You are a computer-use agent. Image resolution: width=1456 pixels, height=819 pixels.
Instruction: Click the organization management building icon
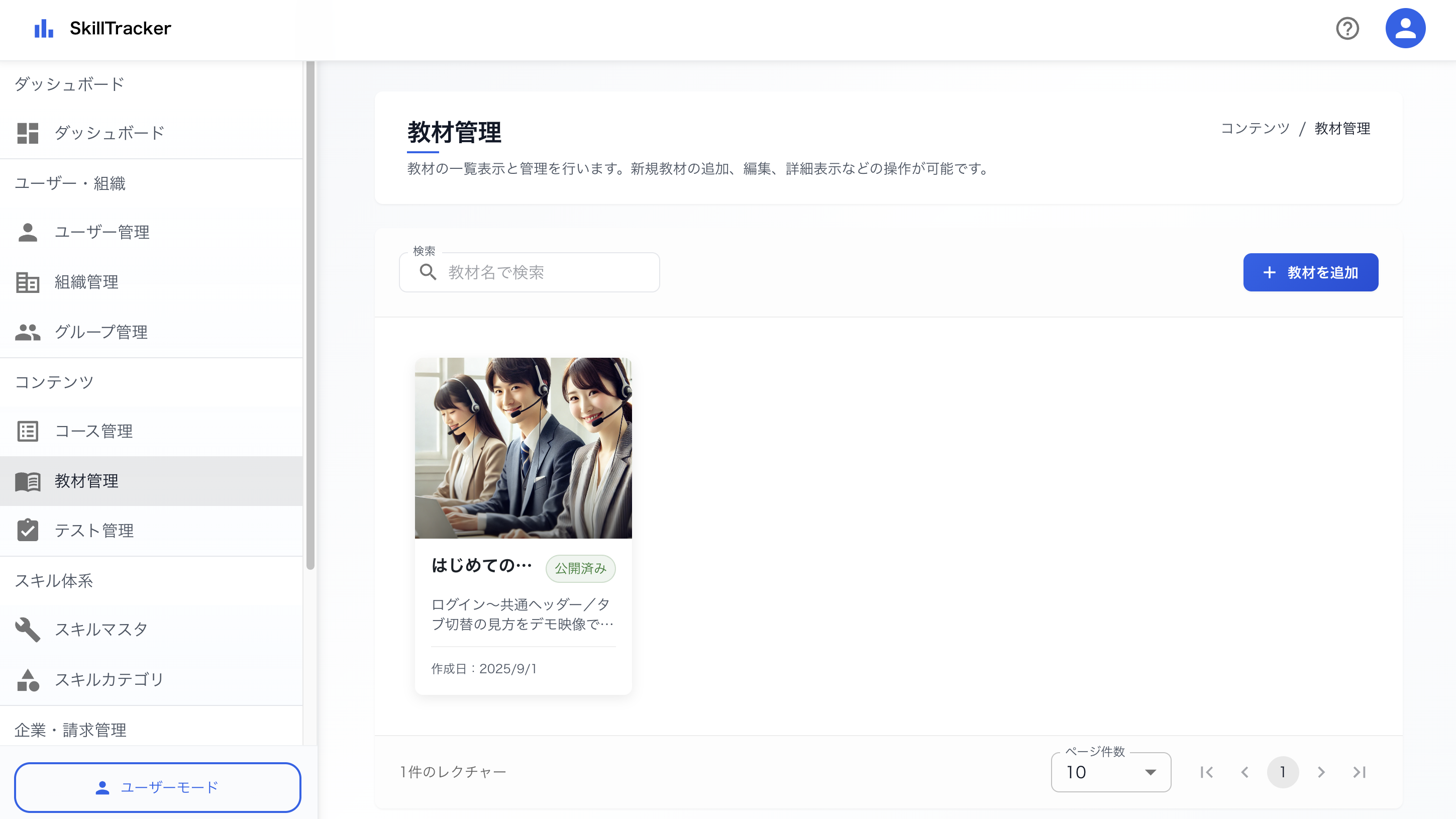click(27, 282)
